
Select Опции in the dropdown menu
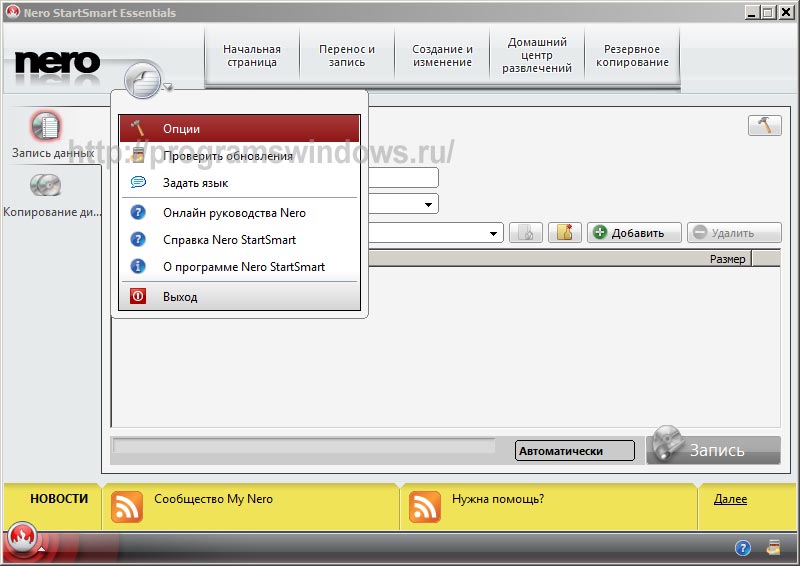239,129
